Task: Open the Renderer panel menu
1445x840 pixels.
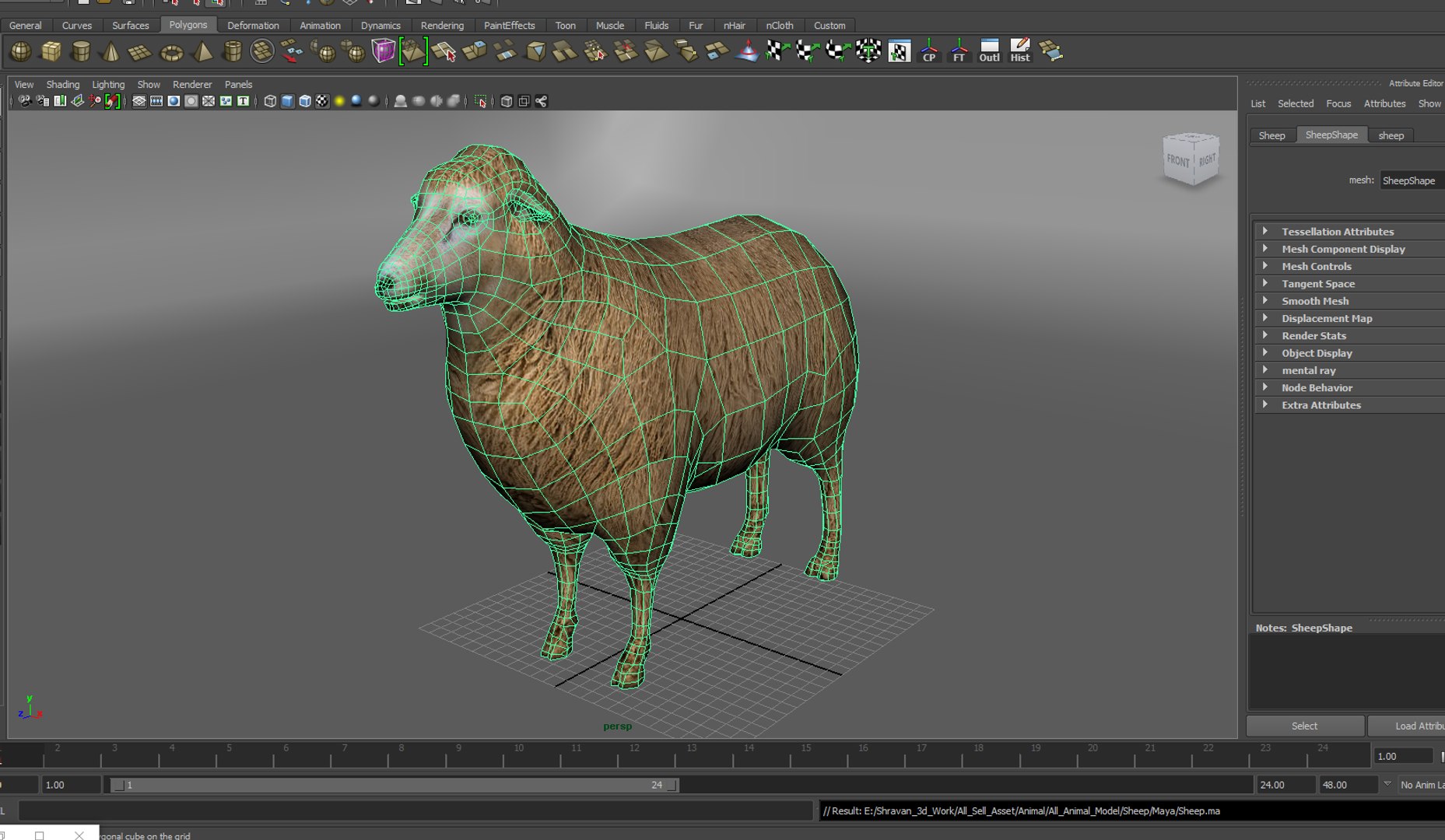Action: point(192,85)
